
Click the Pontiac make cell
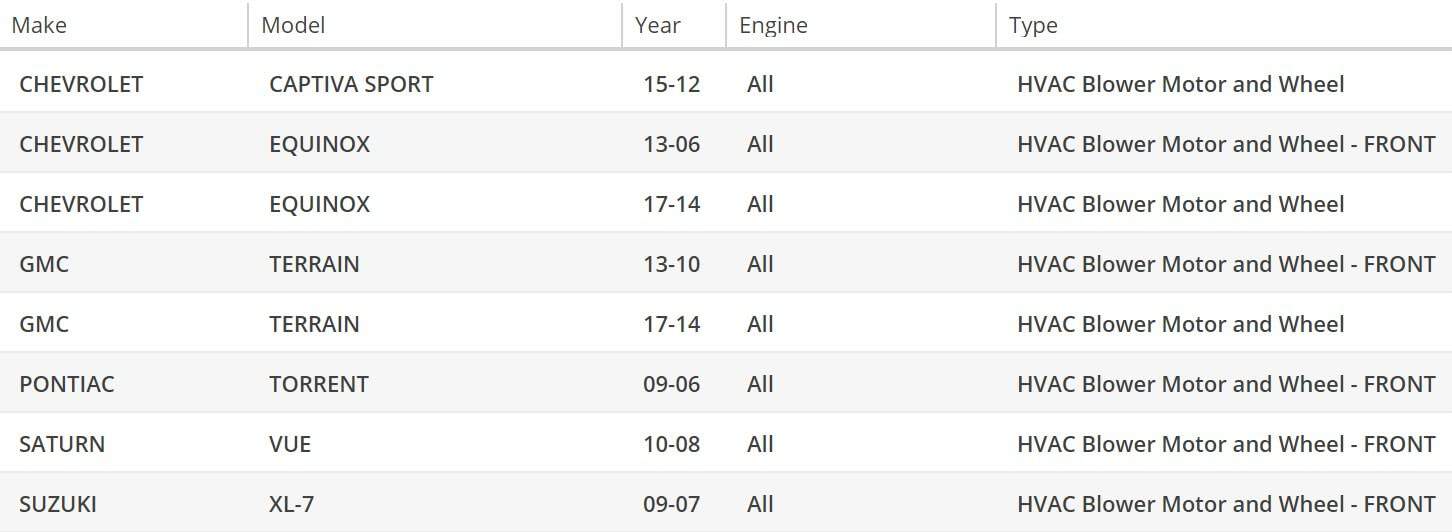pyautogui.click(x=67, y=384)
